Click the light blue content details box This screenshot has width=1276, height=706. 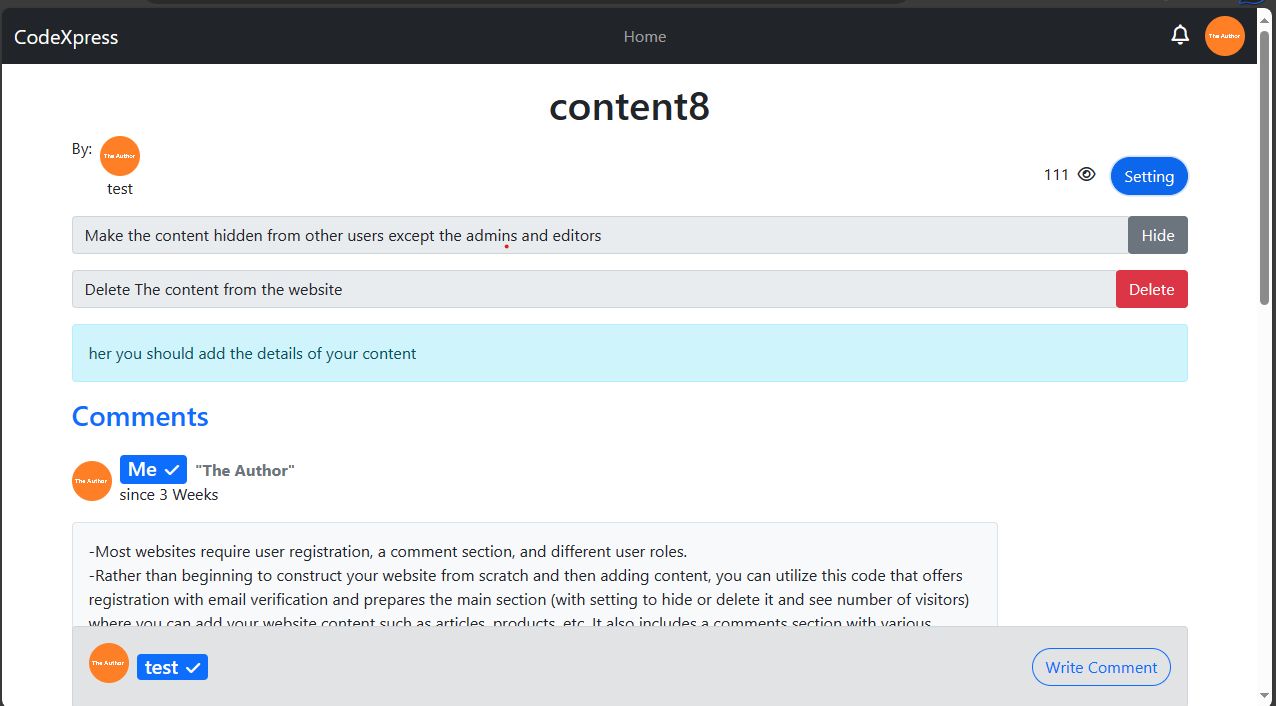[629, 353]
